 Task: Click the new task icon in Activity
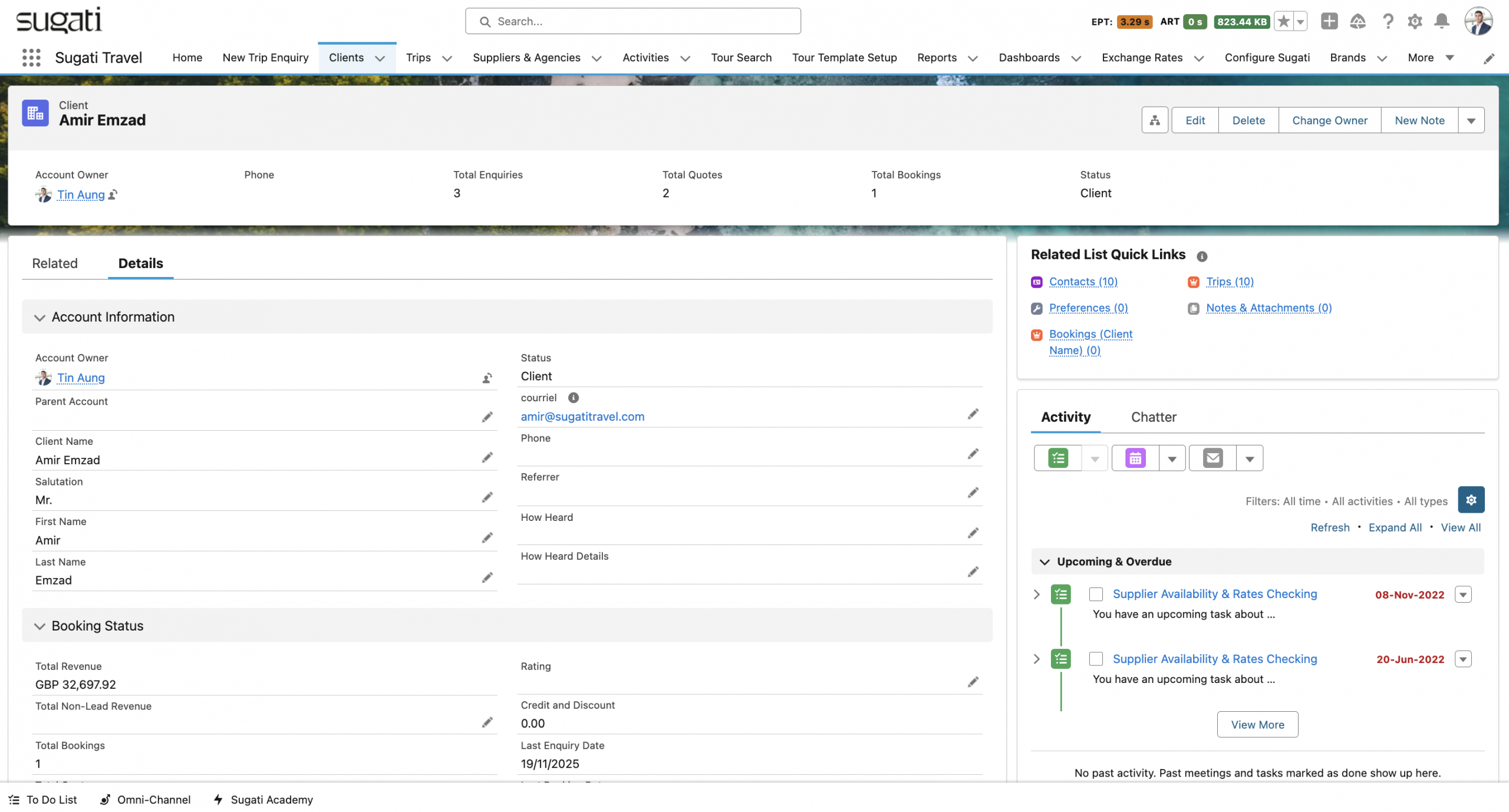pyautogui.click(x=1058, y=458)
